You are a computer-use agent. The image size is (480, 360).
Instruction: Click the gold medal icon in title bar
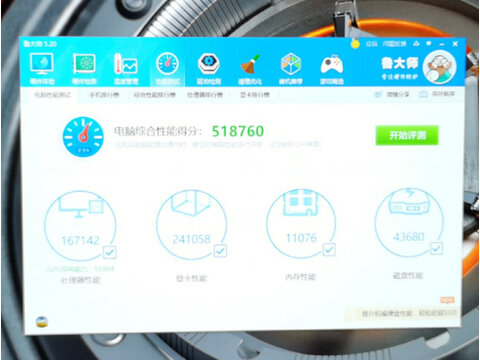pyautogui.click(x=355, y=44)
